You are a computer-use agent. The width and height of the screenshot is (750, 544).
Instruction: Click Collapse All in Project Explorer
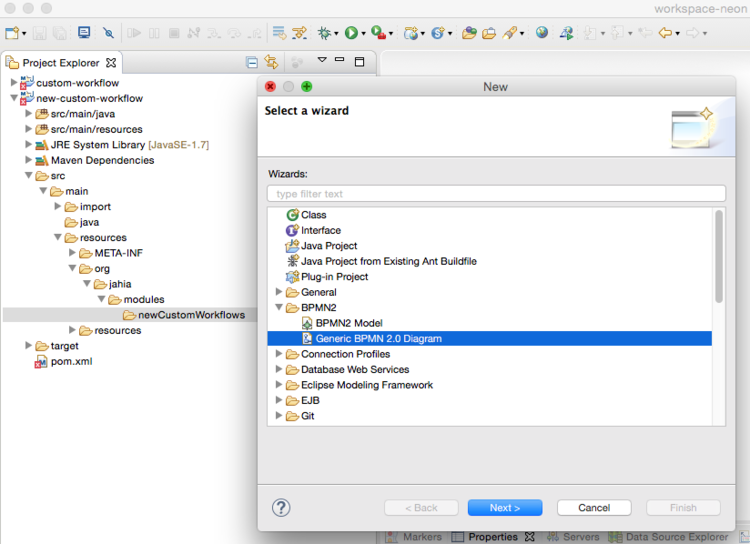[252, 62]
